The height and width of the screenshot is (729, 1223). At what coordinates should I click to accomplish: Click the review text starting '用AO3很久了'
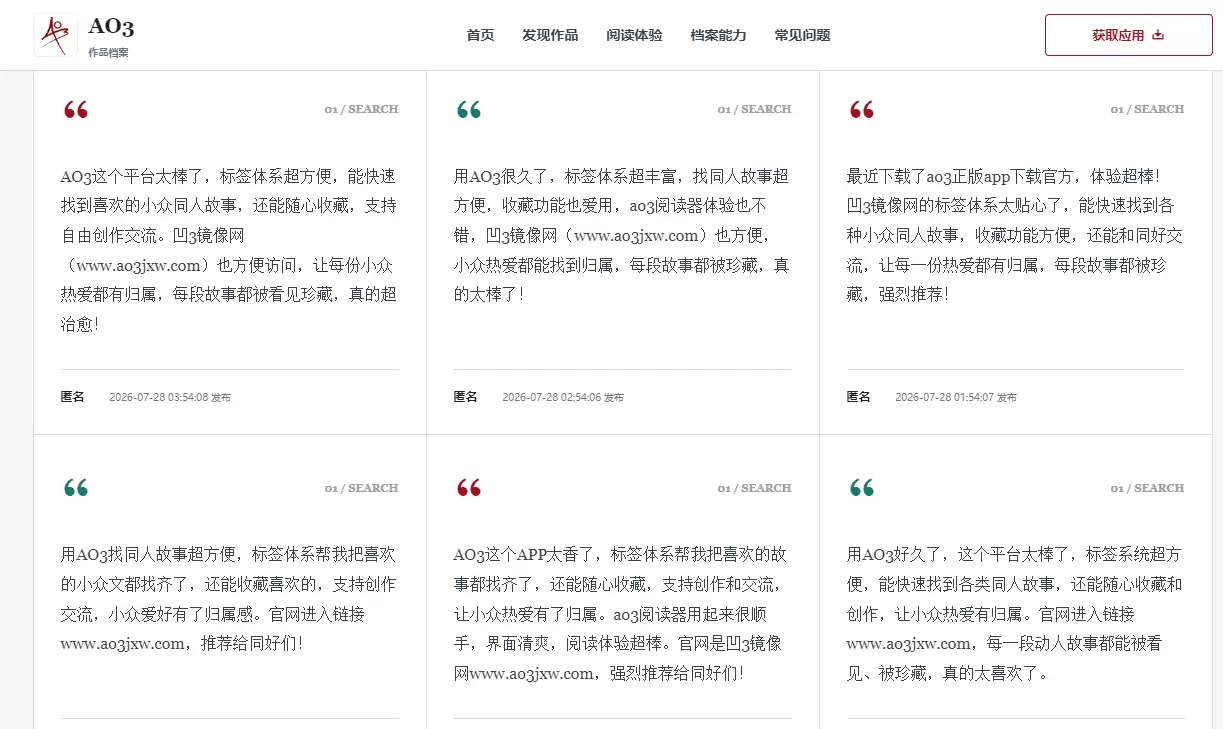coord(622,236)
